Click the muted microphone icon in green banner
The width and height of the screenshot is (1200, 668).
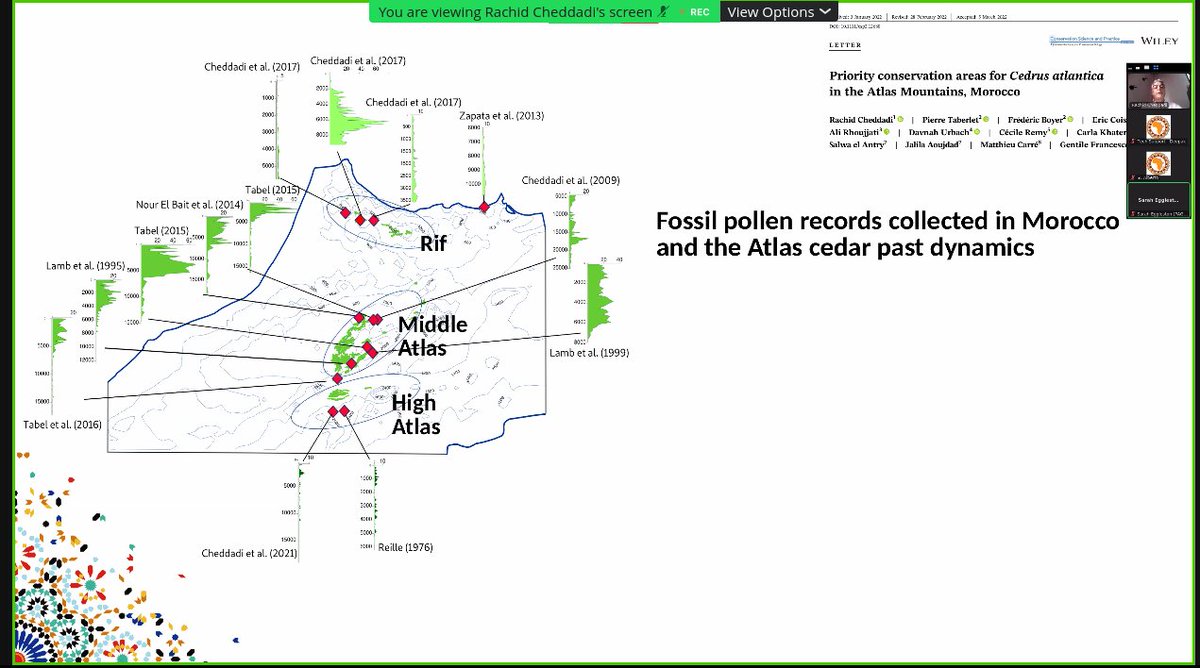point(663,12)
